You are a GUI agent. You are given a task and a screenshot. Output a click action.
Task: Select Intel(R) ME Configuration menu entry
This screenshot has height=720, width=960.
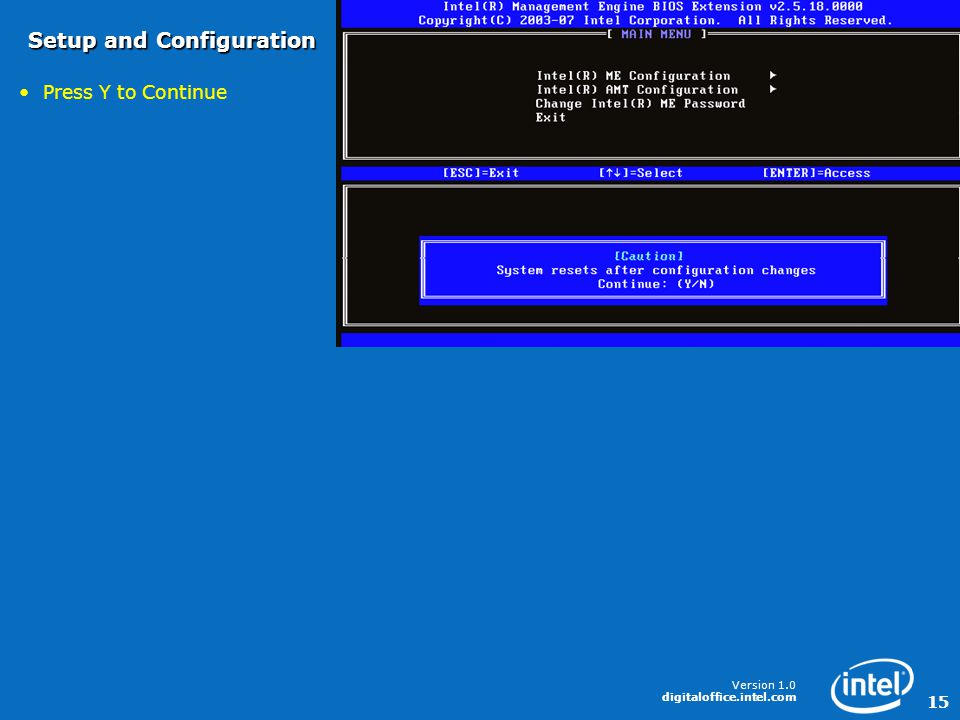pyautogui.click(x=633, y=76)
